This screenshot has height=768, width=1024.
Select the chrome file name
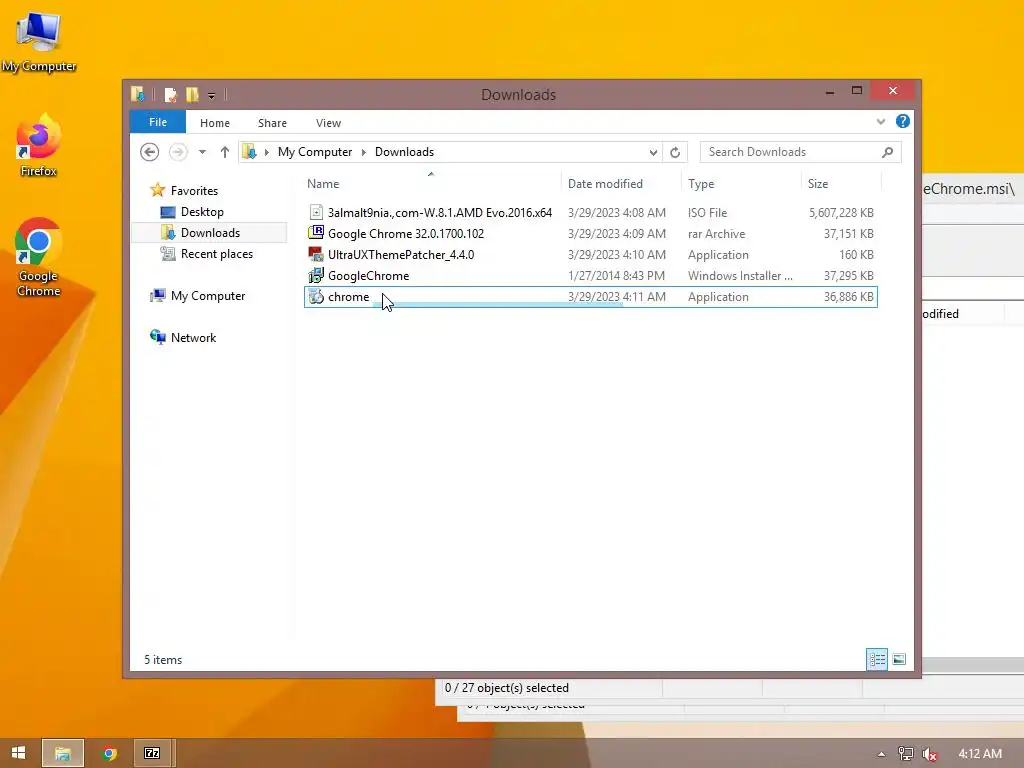pyautogui.click(x=348, y=296)
